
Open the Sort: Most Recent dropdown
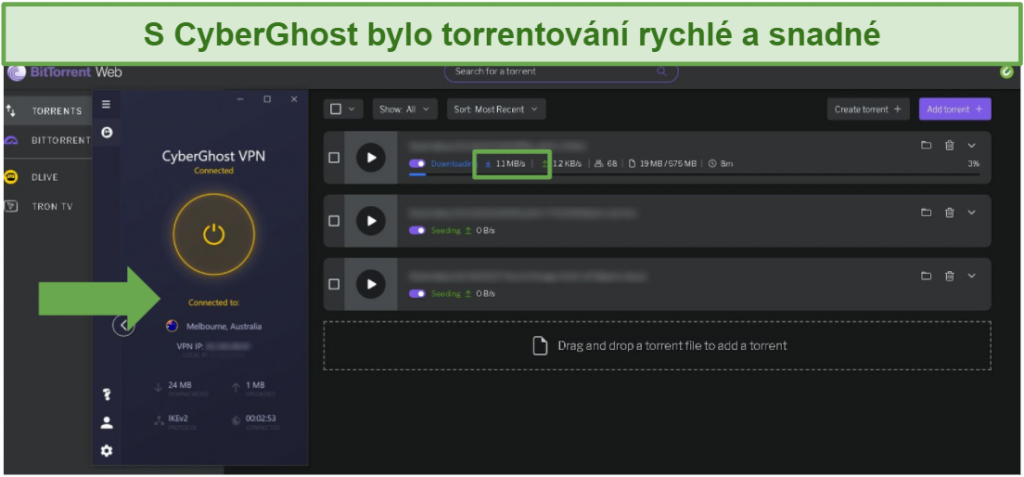pos(496,109)
